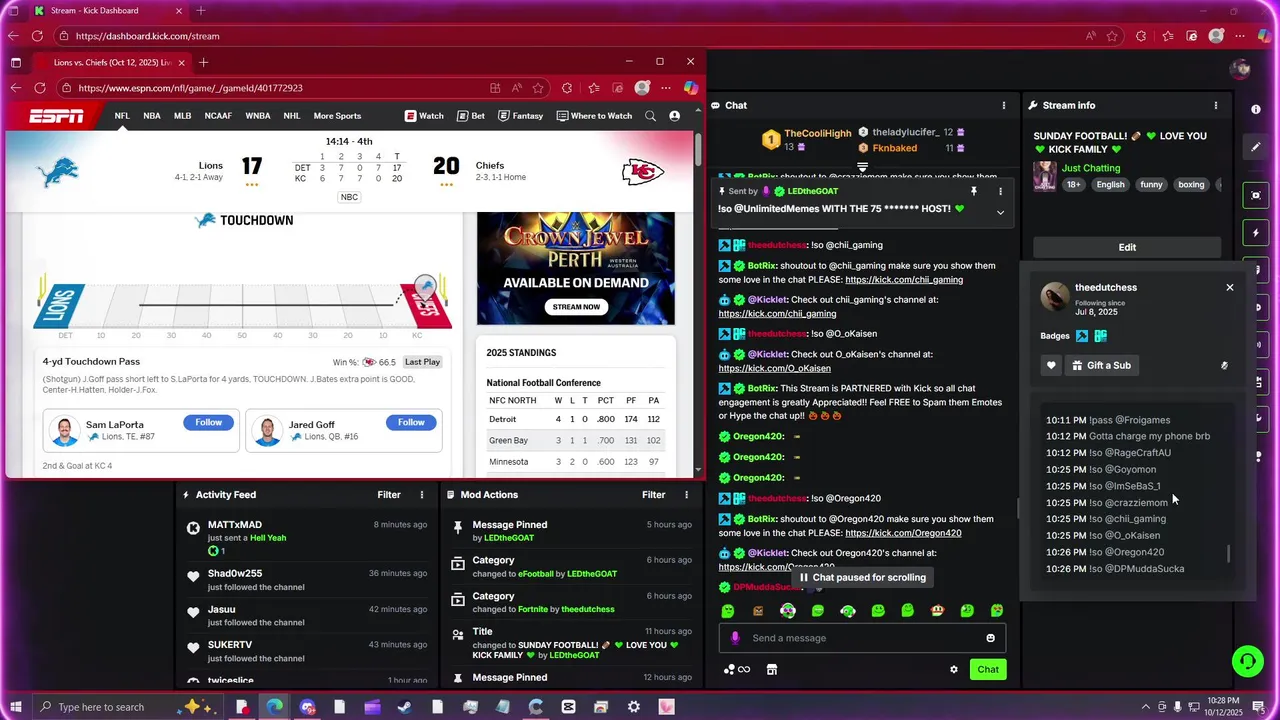The image size is (1280, 720).
Task: Open kick.com/O_oKaisen channel link
Action: [774, 368]
